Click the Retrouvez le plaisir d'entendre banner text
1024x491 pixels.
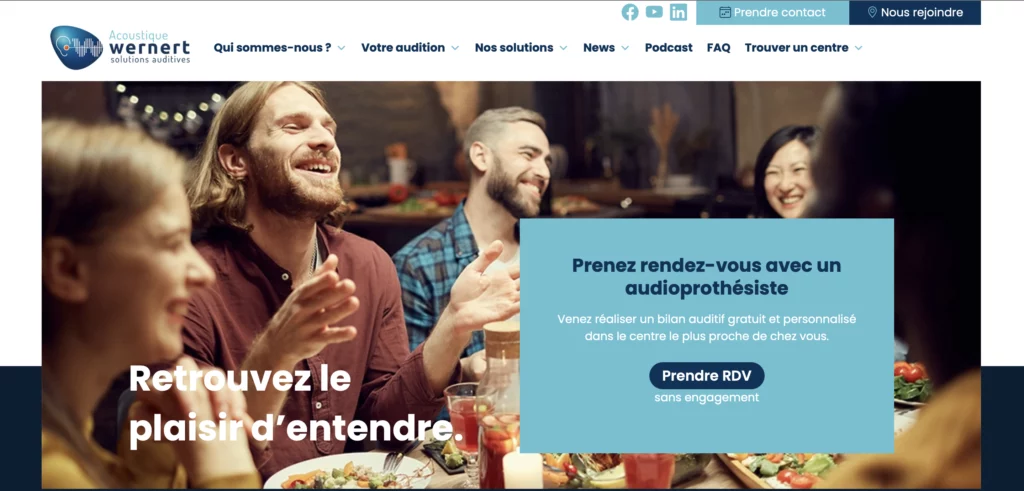click(x=297, y=404)
